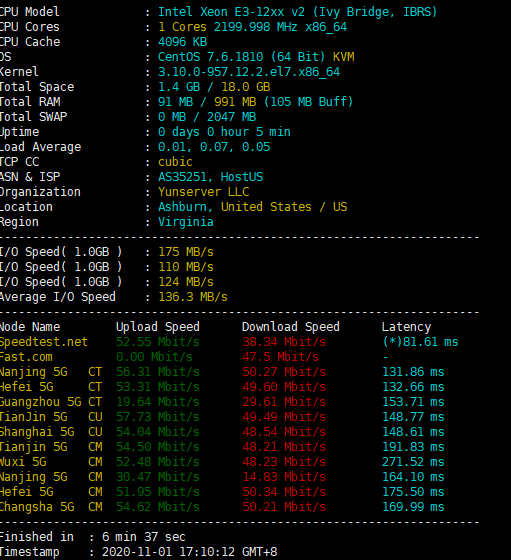Click the Finished in 6 min 37 sec text

pyautogui.click(x=92, y=537)
